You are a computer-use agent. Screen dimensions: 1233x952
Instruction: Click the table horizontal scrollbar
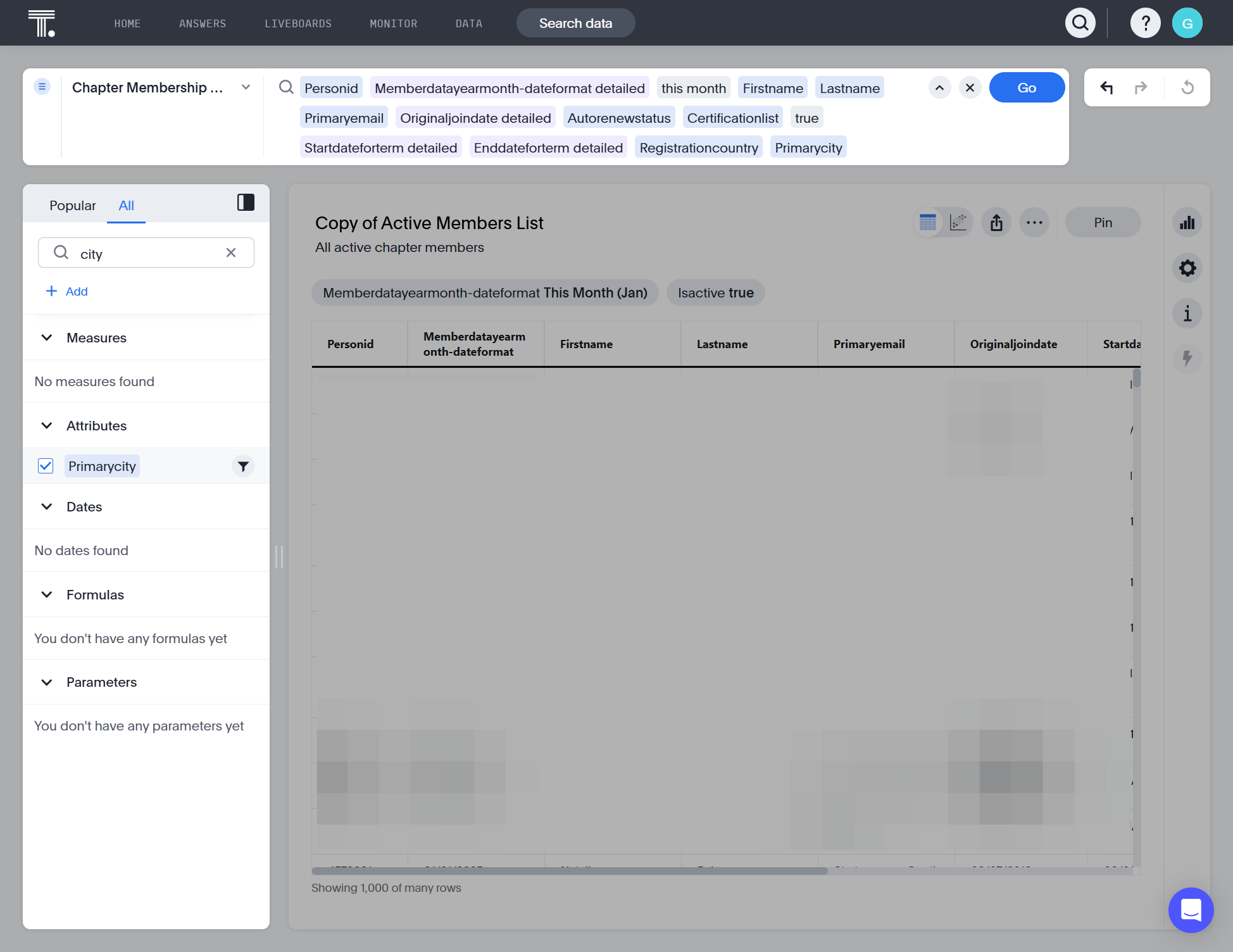click(x=570, y=872)
